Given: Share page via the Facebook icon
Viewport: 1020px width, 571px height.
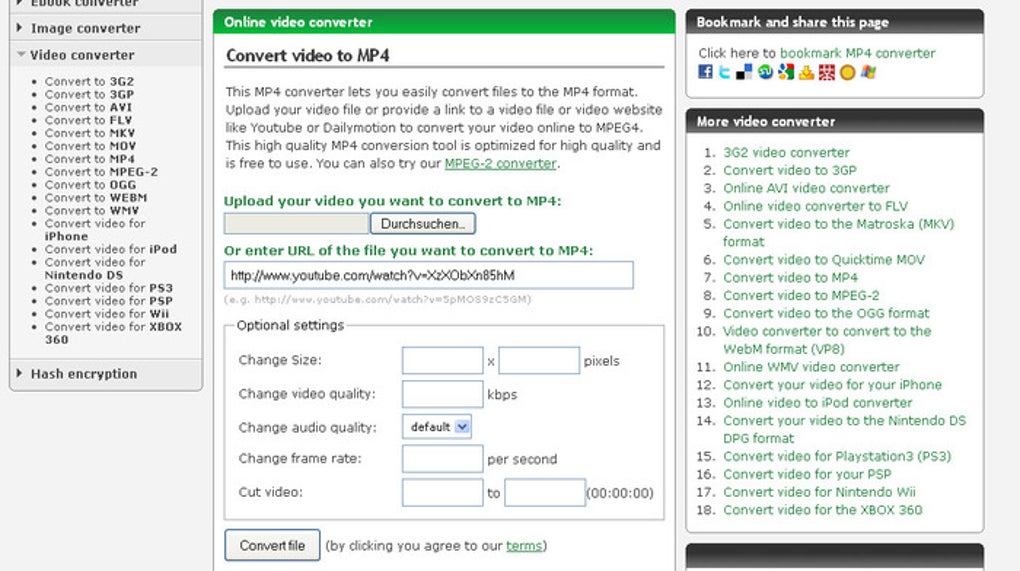Looking at the screenshot, I should (705, 72).
